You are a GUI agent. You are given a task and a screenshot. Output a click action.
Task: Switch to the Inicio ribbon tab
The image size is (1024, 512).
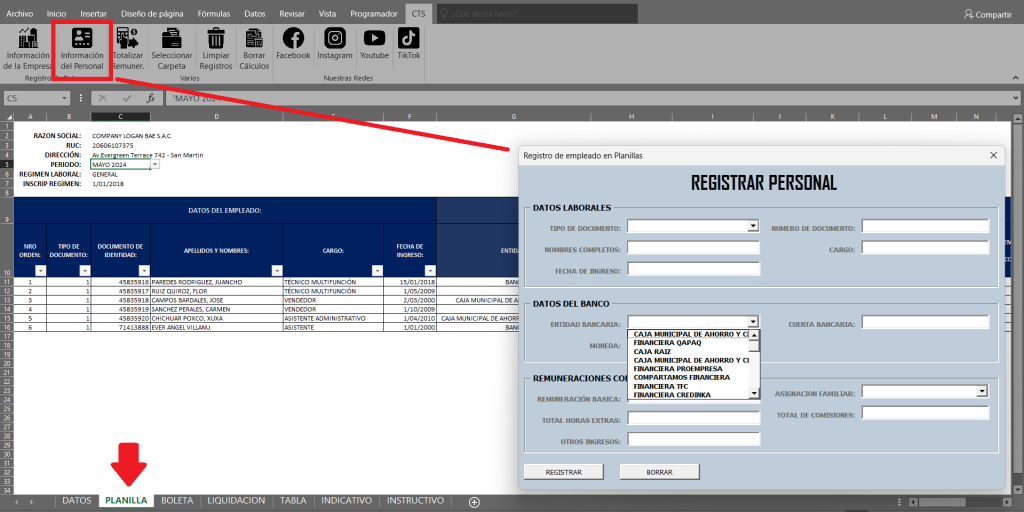point(57,14)
